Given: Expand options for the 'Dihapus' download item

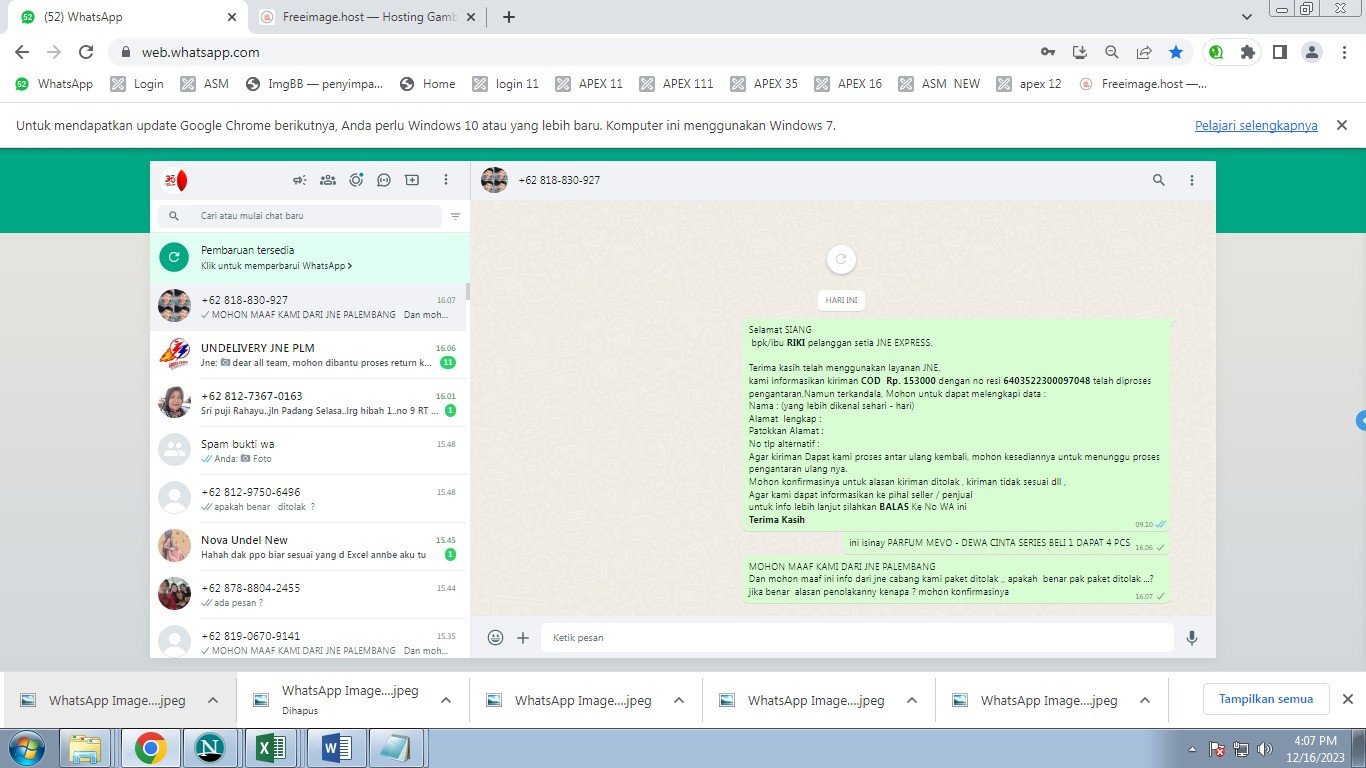Looking at the screenshot, I should (x=446, y=700).
